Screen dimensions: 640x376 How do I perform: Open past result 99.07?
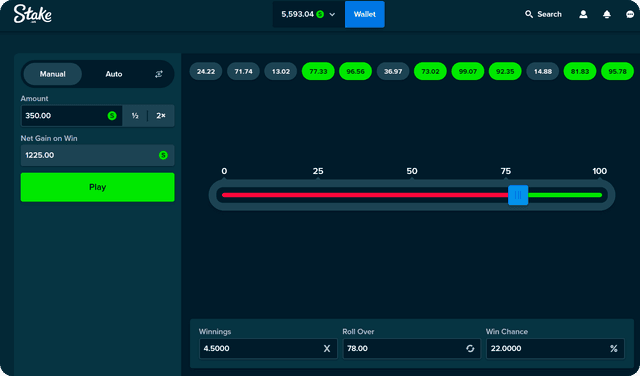click(468, 71)
